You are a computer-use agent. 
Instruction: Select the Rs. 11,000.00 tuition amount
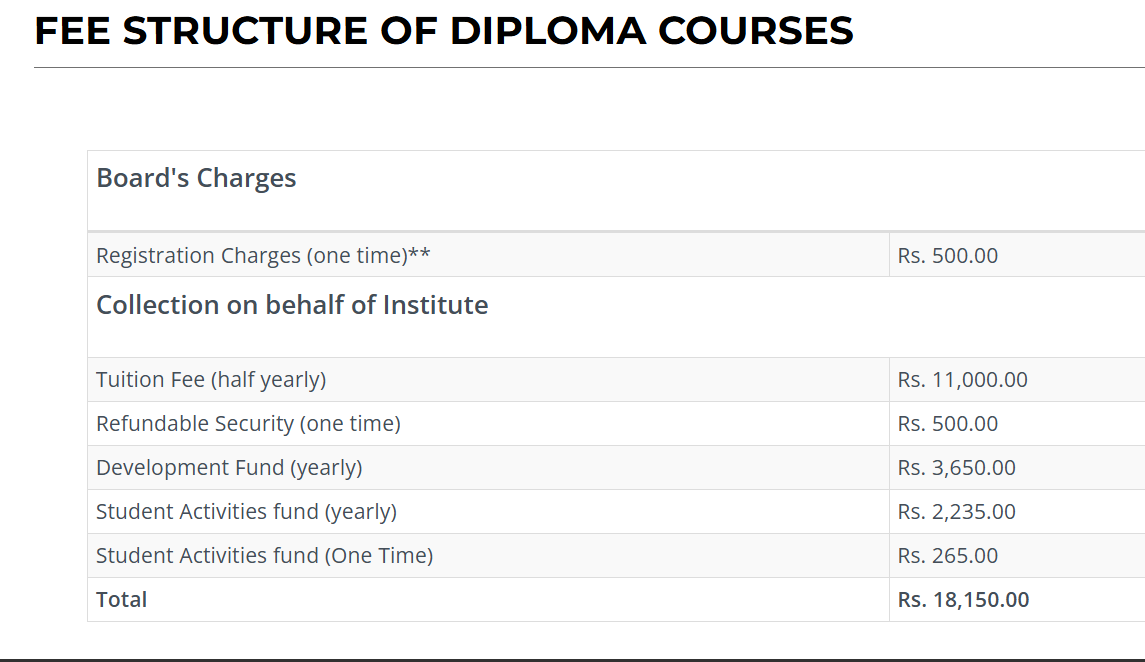[x=962, y=380]
